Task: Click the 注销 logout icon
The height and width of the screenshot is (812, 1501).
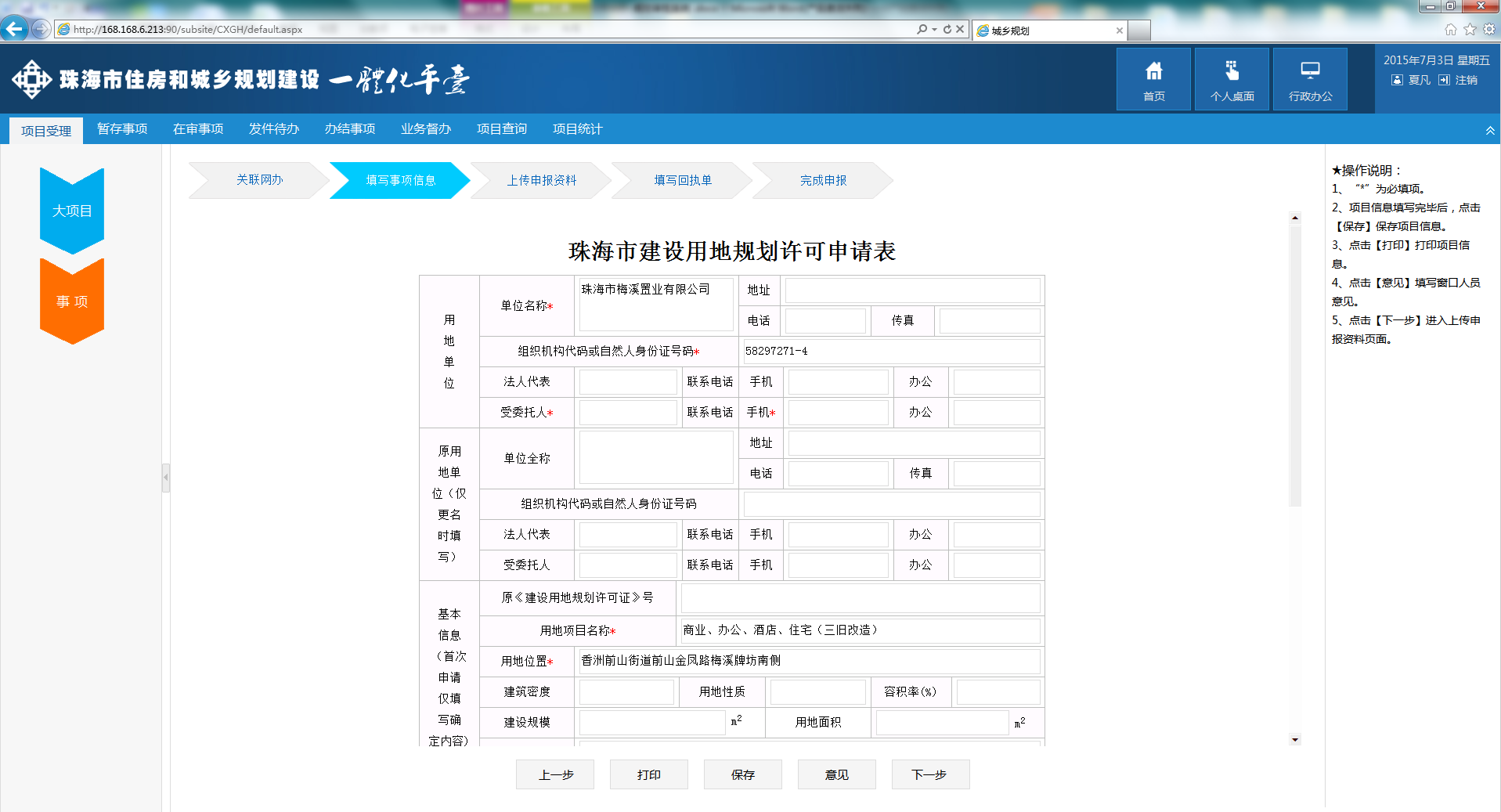Action: [x=1444, y=80]
